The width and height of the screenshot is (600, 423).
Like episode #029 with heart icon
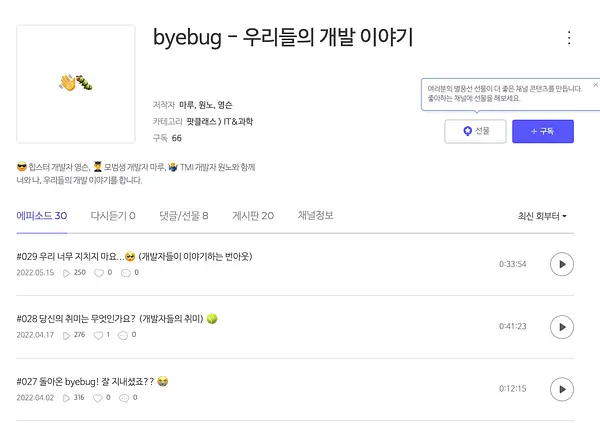[99, 273]
